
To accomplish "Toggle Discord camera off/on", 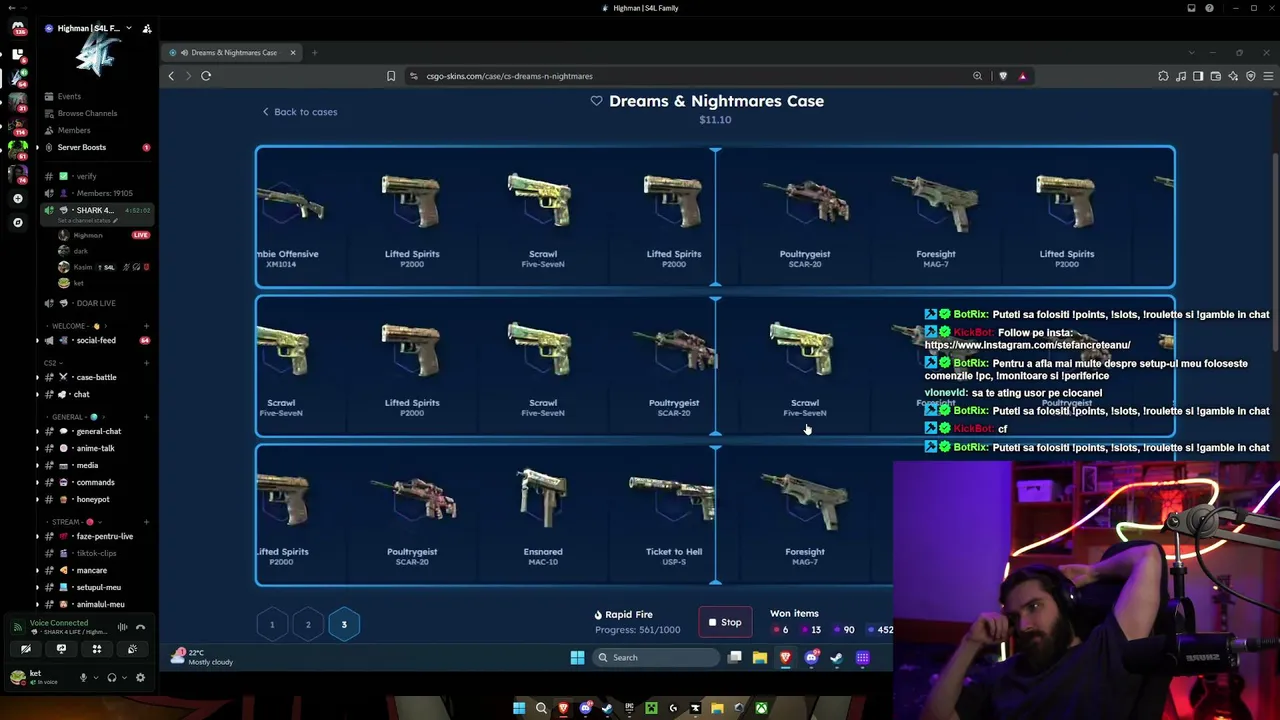I will tap(26, 650).
